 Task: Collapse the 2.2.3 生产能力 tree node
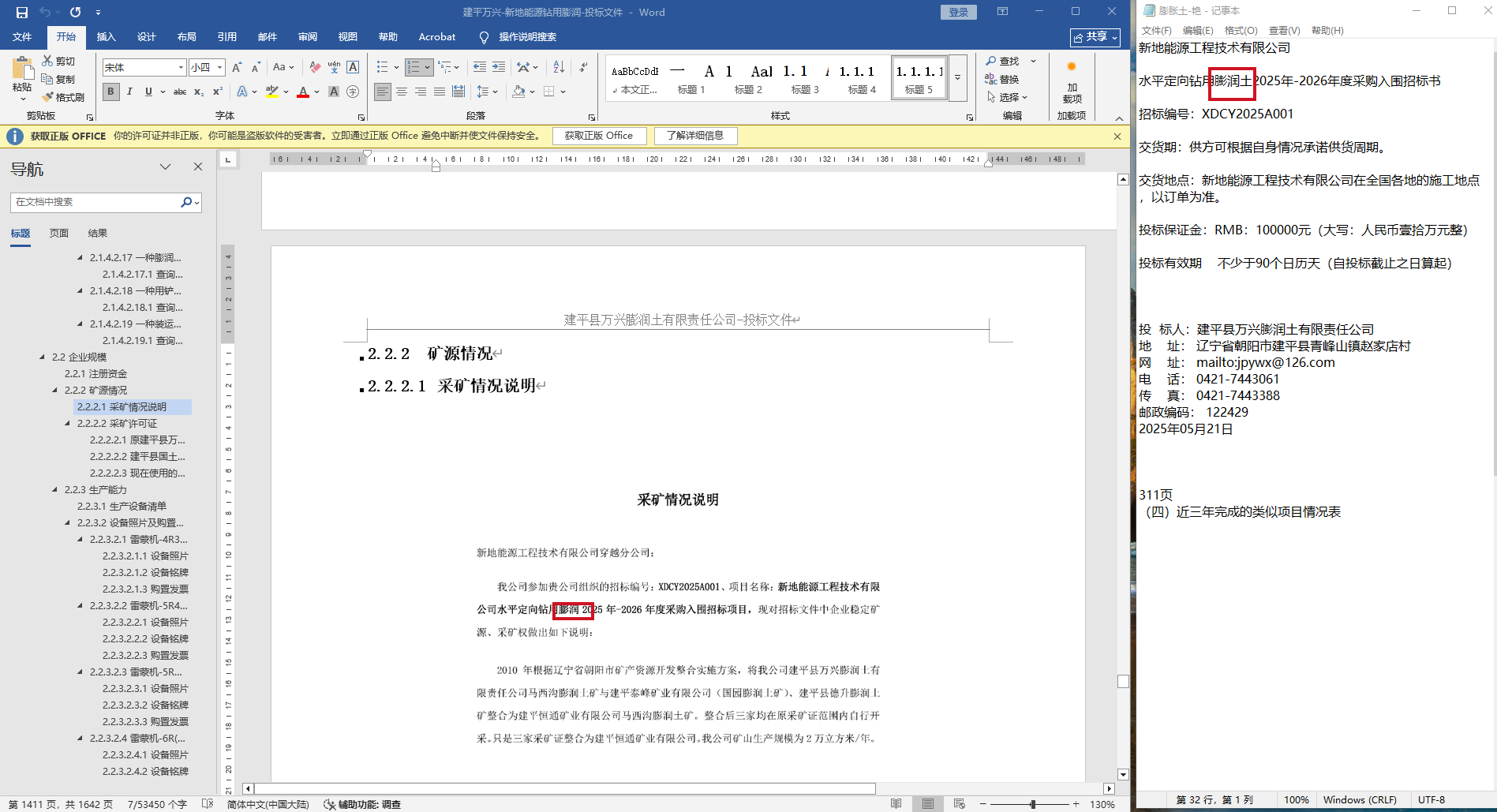[55, 490]
